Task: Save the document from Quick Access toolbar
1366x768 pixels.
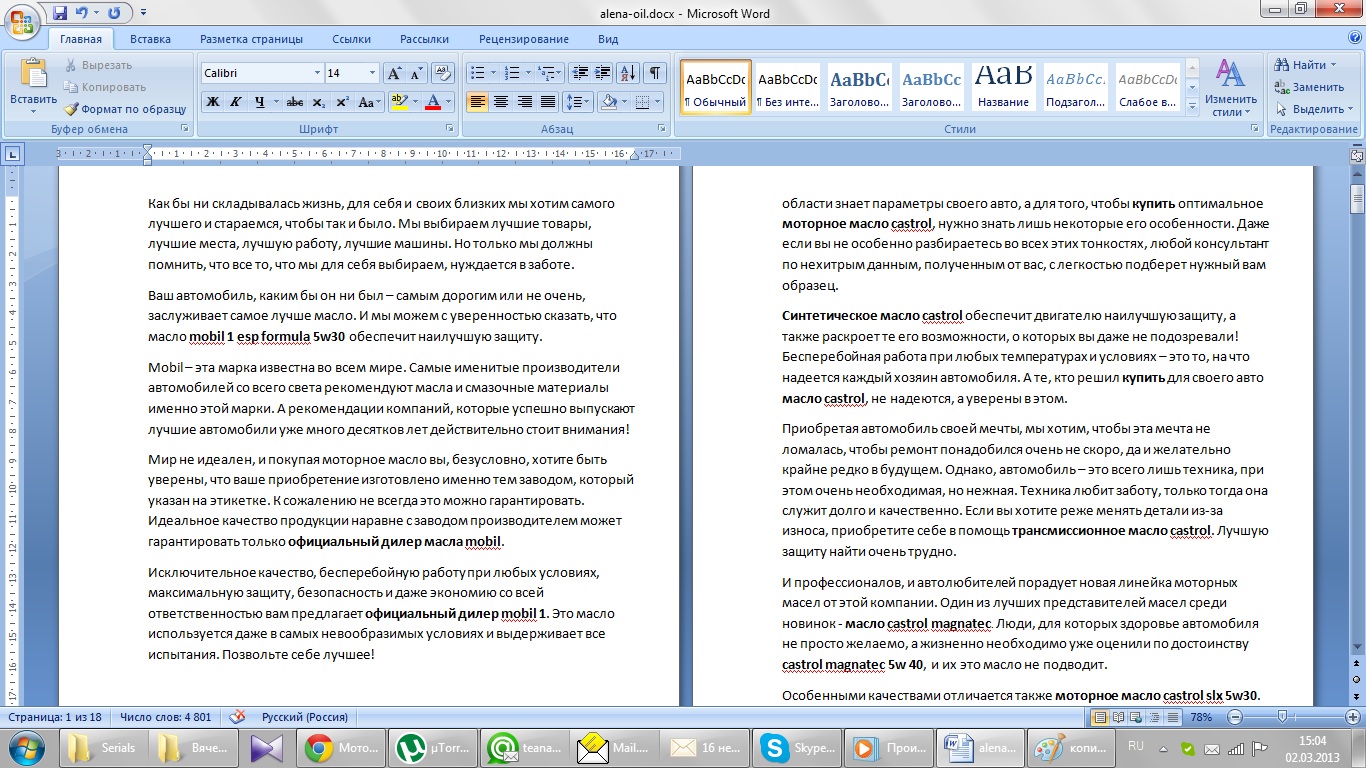Action: [60, 13]
